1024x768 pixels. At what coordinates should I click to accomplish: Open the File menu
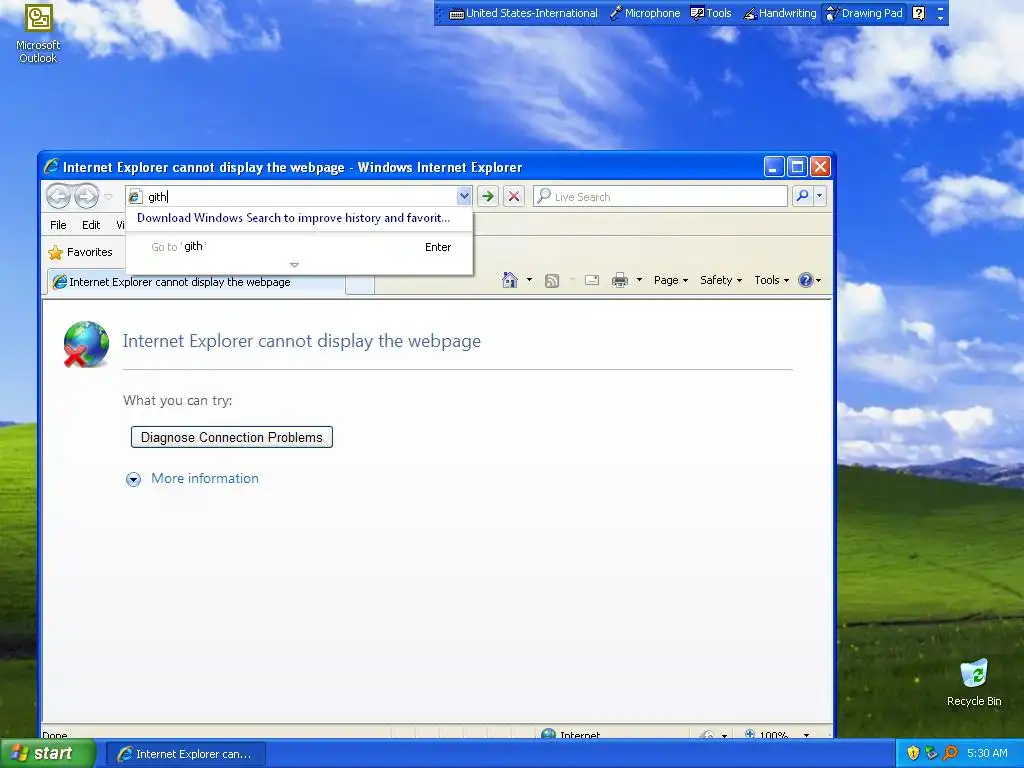(58, 225)
